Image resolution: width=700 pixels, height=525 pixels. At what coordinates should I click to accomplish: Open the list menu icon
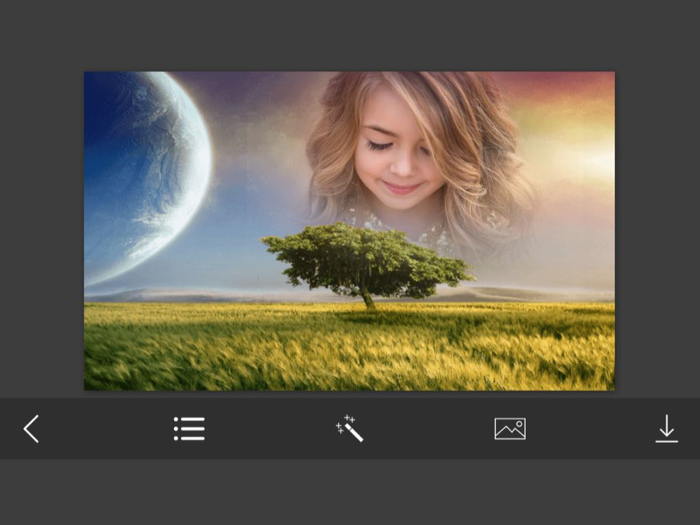189,429
